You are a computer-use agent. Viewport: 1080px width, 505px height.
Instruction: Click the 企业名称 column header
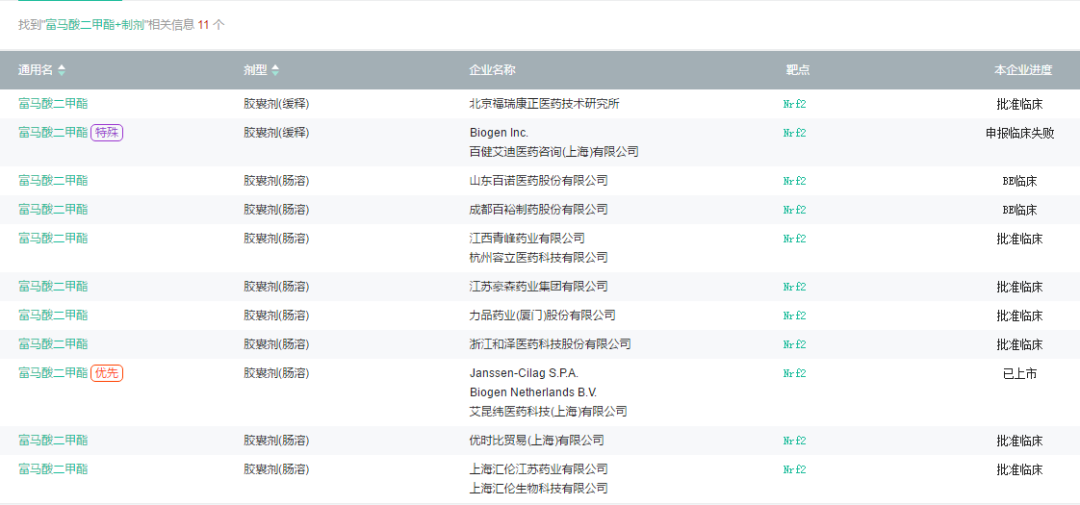coord(492,70)
